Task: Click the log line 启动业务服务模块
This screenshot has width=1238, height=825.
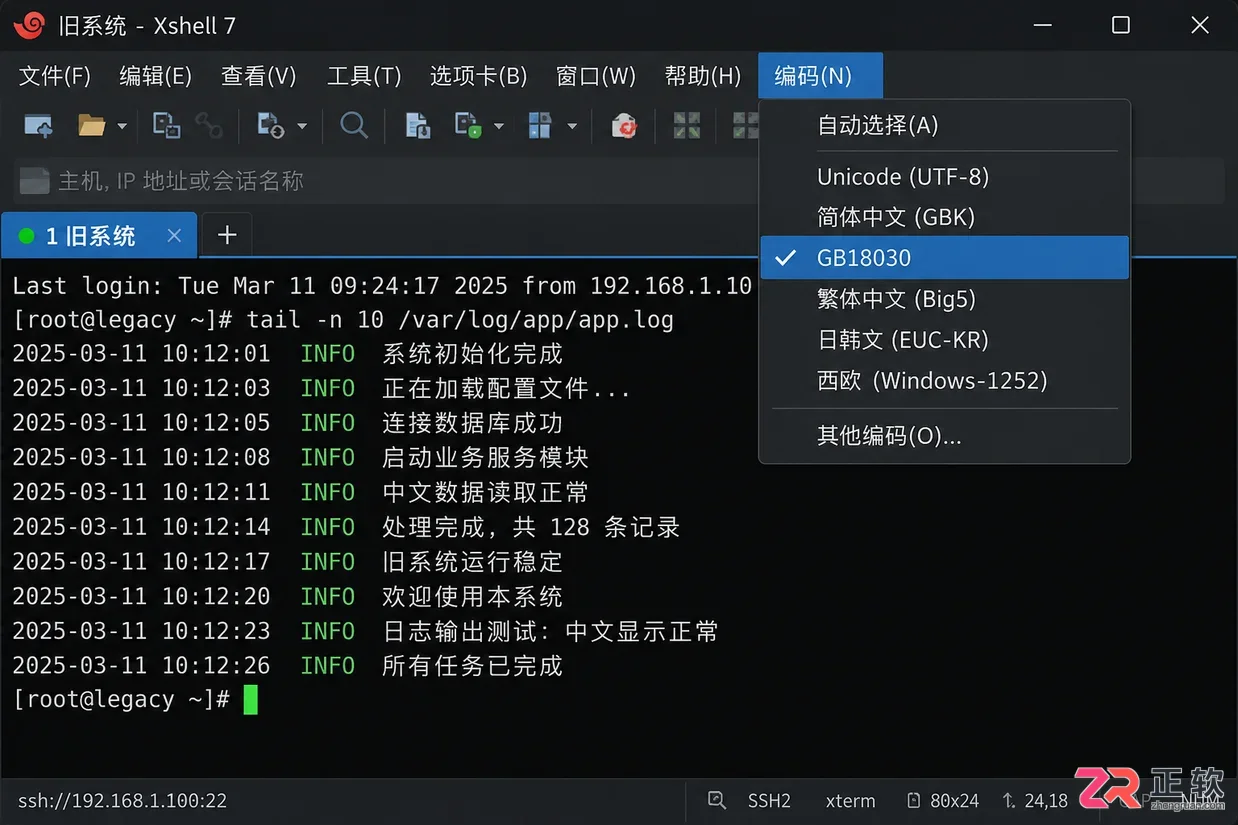Action: (300, 458)
